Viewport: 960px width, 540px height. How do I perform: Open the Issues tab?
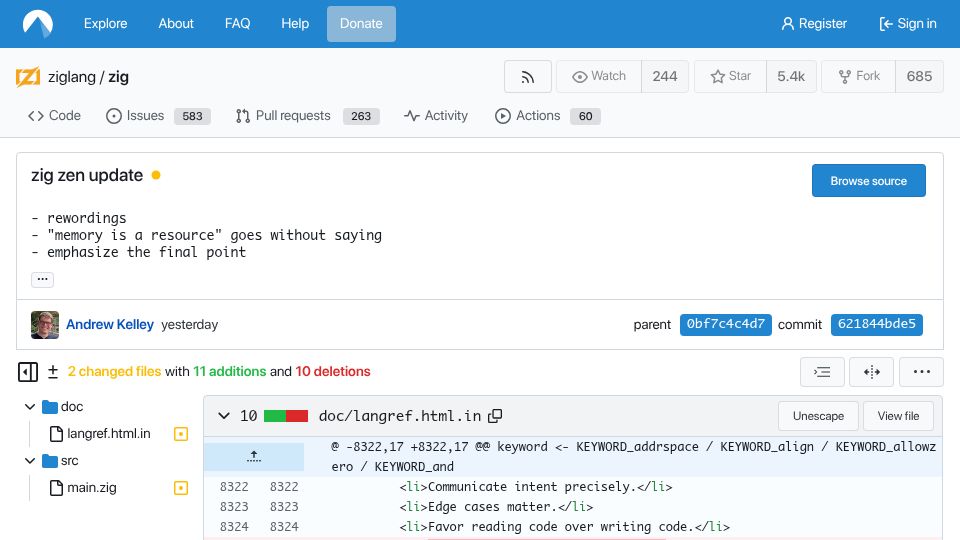158,116
